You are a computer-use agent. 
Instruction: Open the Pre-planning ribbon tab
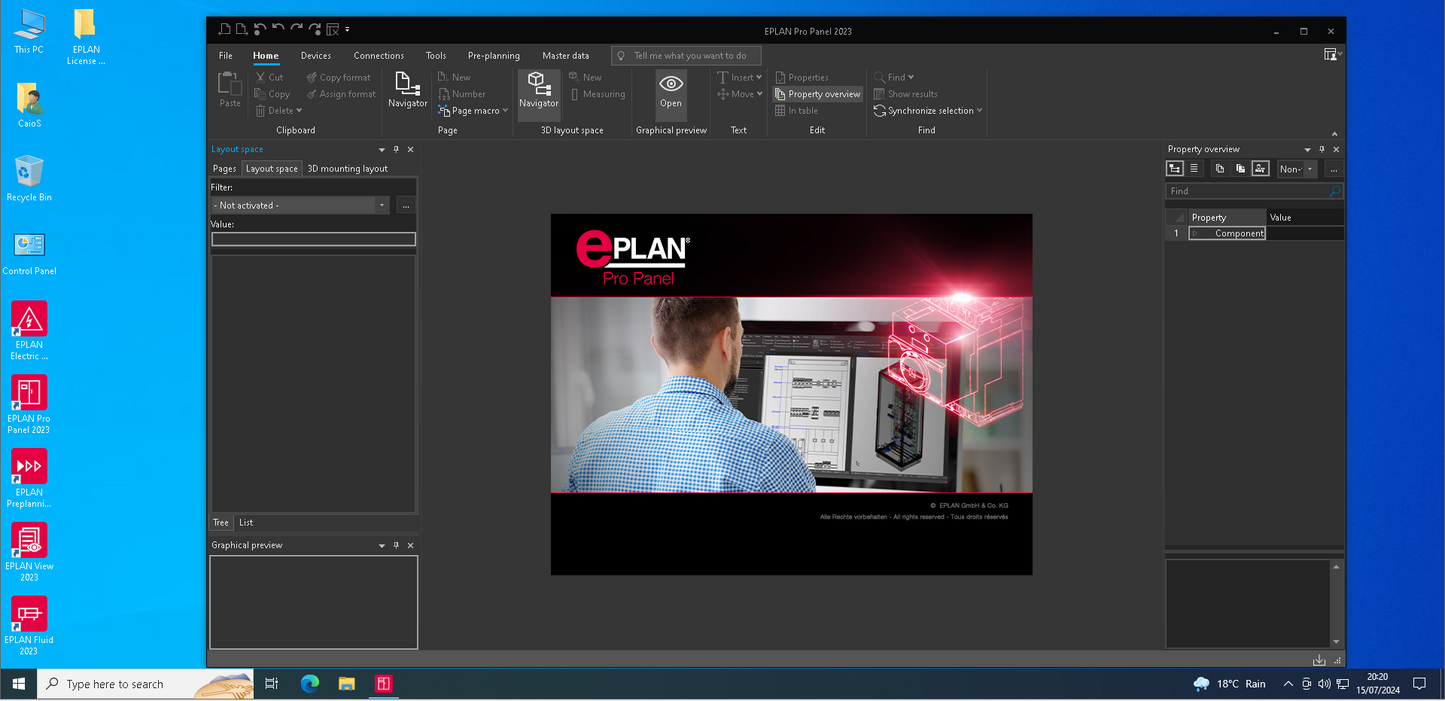tap(494, 55)
